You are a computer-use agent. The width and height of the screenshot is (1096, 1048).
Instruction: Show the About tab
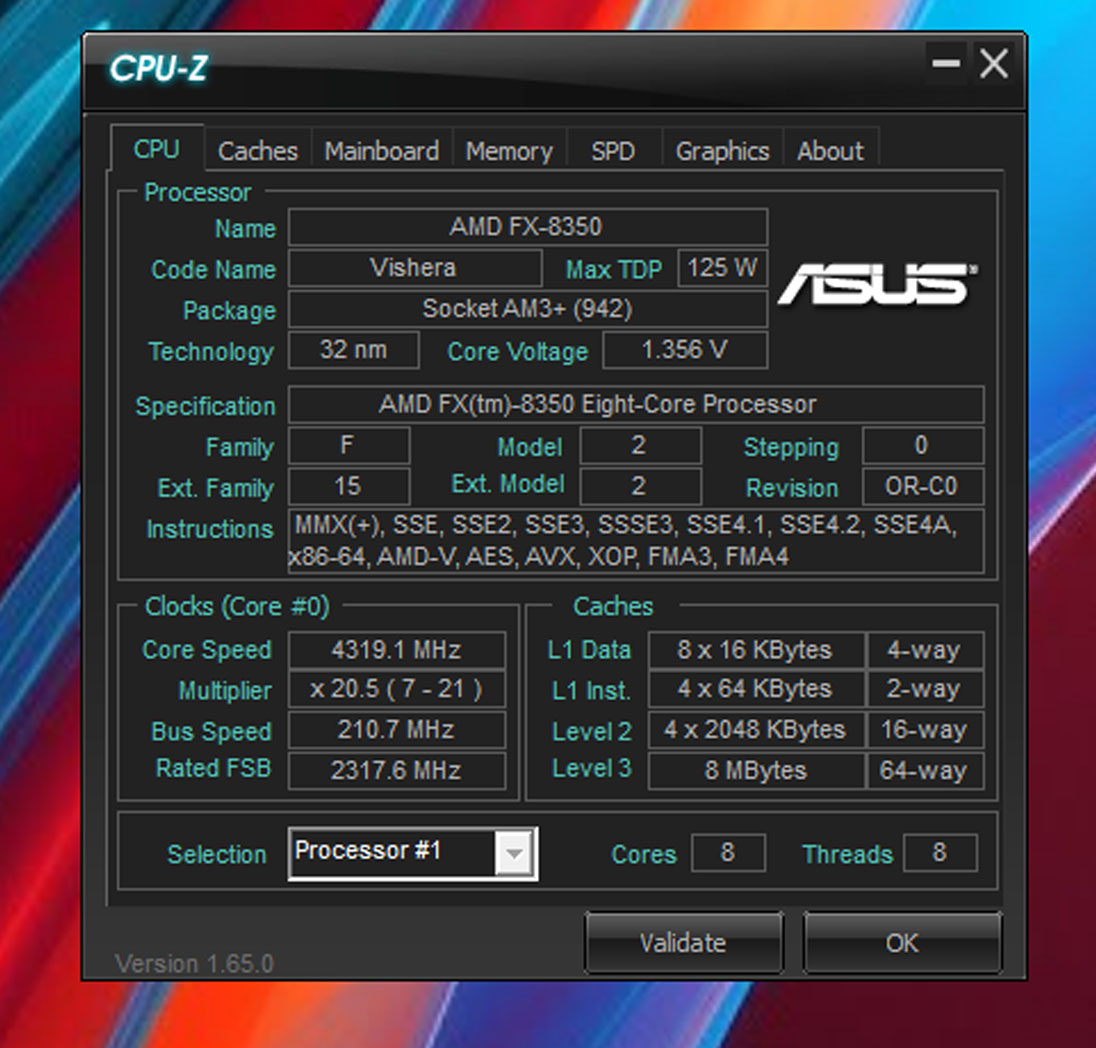tap(830, 151)
